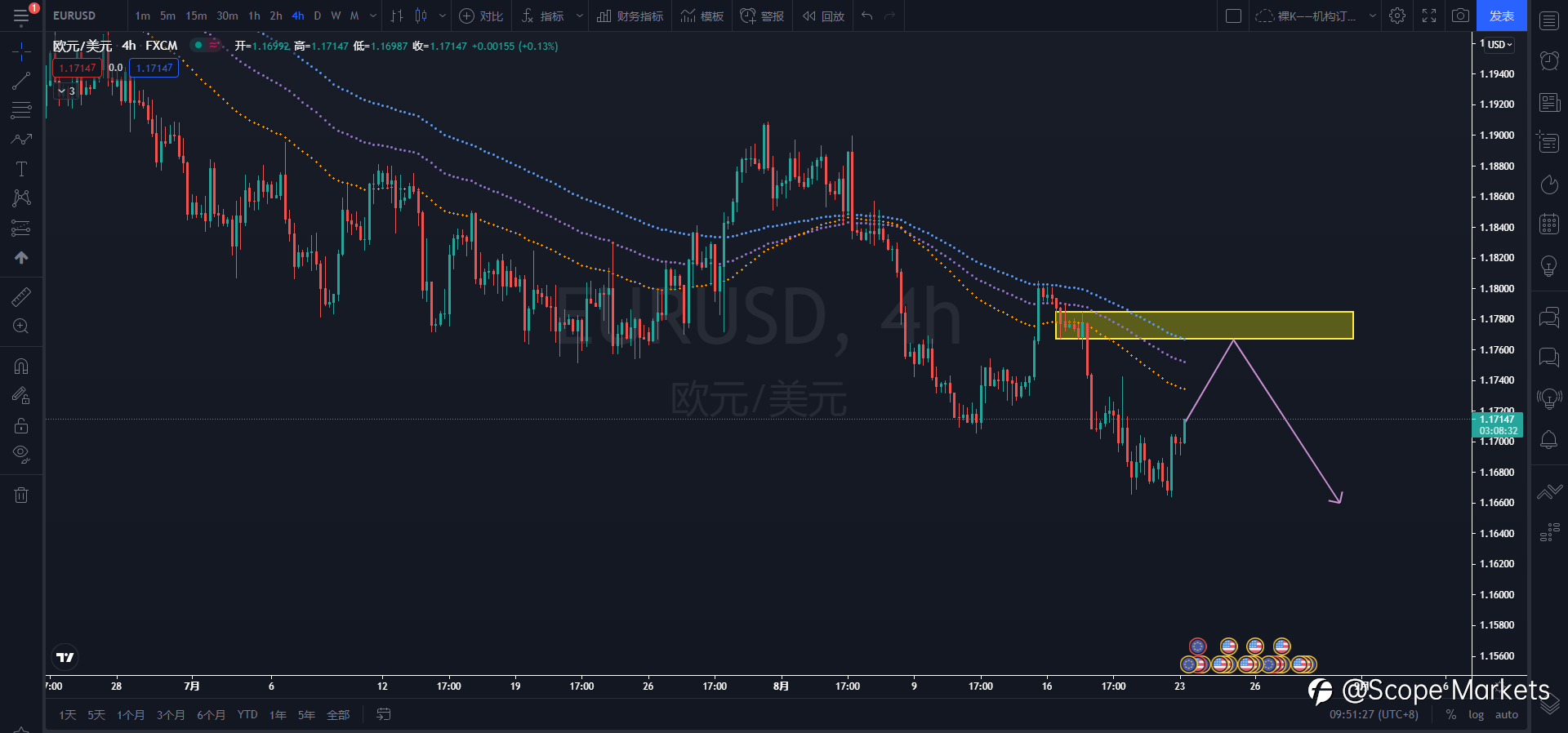Screen dimensions: 1568x733
Task: Select bar chart style icon
Action: pos(397,16)
